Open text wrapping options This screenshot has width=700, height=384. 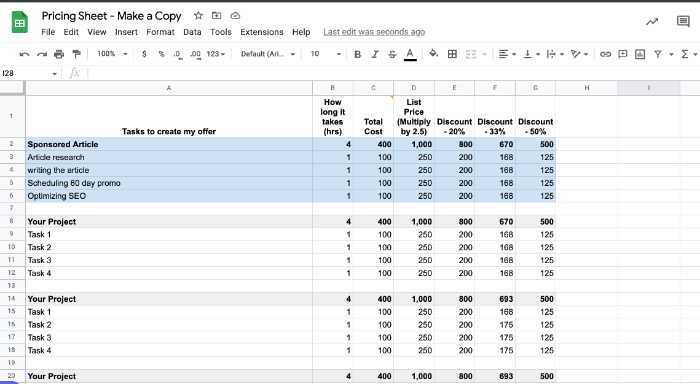click(555, 54)
